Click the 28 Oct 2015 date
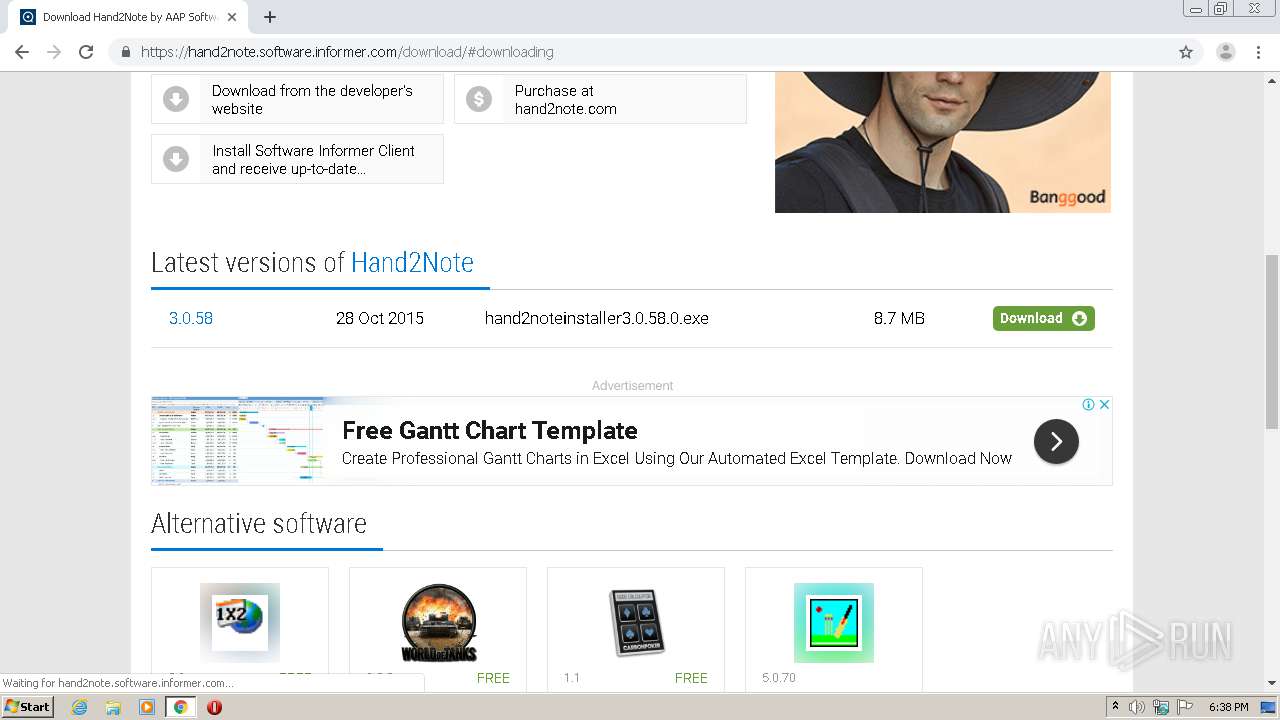 click(380, 318)
